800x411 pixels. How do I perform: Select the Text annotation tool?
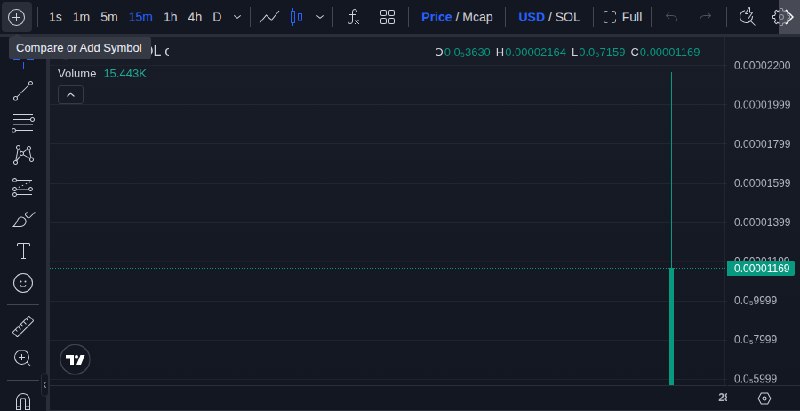pyautogui.click(x=23, y=251)
